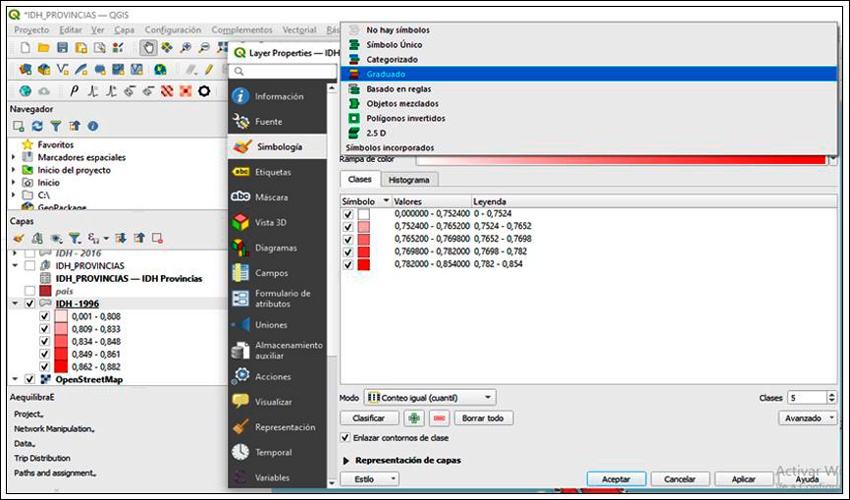Open the Temporal settings page
Viewport: 850px width, 500px height.
coord(272,452)
